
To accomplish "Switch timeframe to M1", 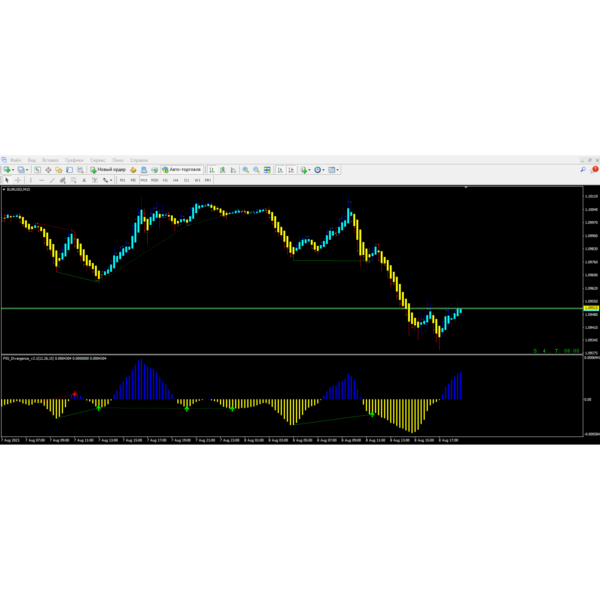I will pos(122,180).
